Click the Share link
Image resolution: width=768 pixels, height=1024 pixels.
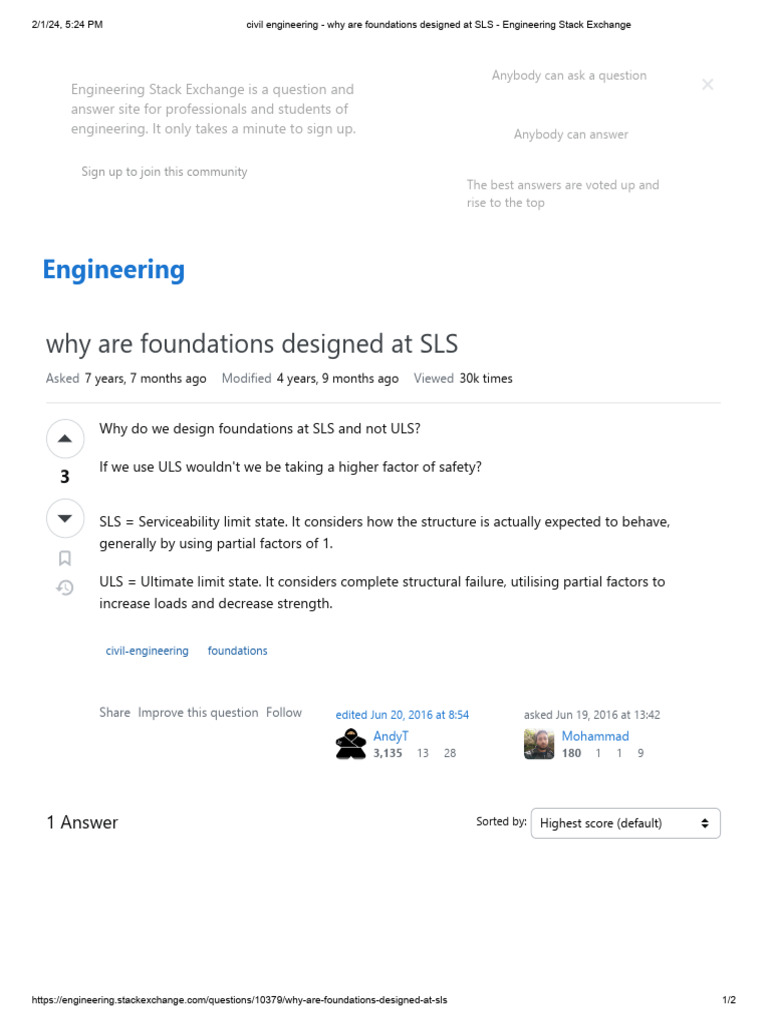pos(114,712)
